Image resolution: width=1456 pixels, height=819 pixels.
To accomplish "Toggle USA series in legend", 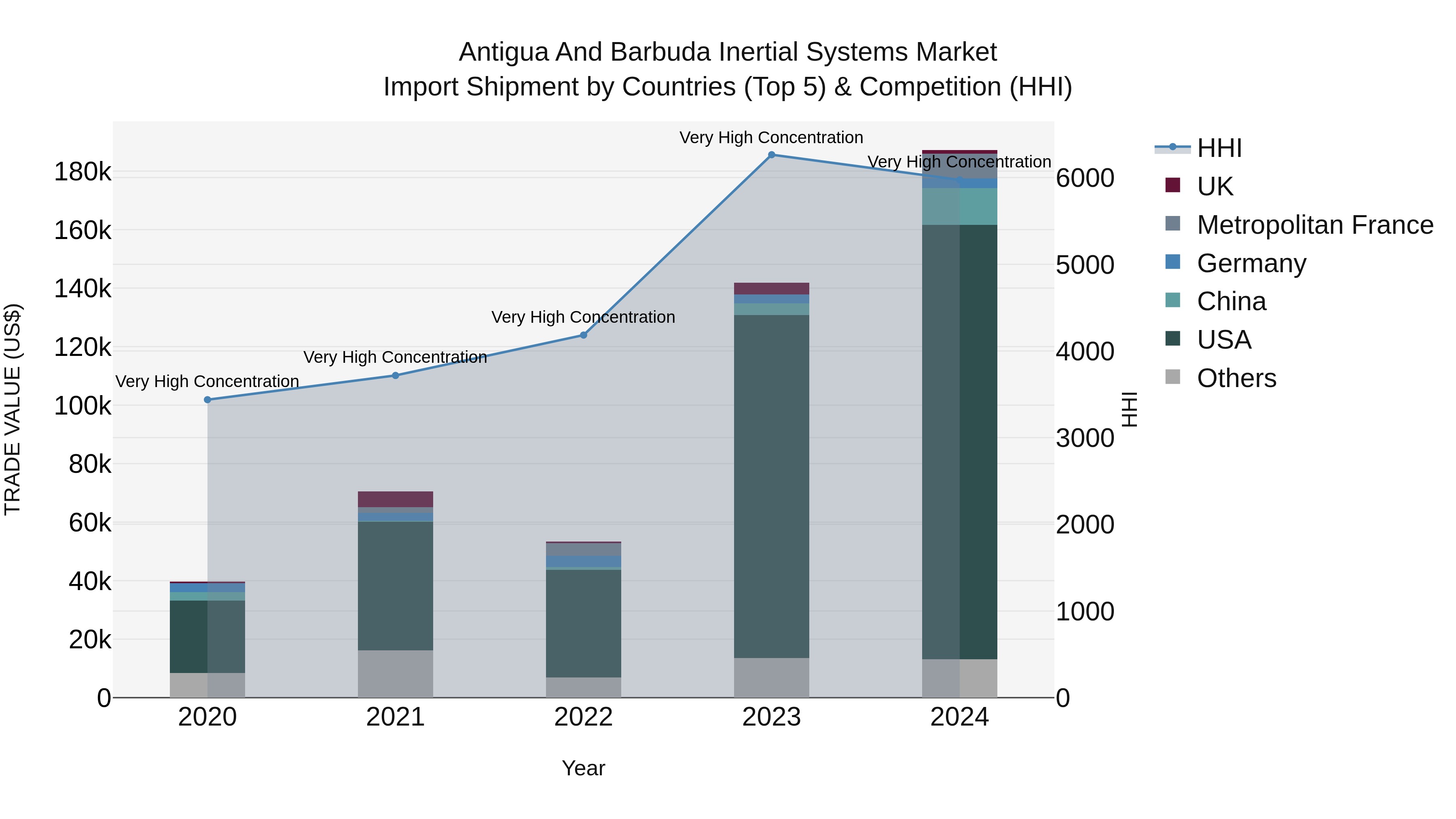I will (1208, 340).
